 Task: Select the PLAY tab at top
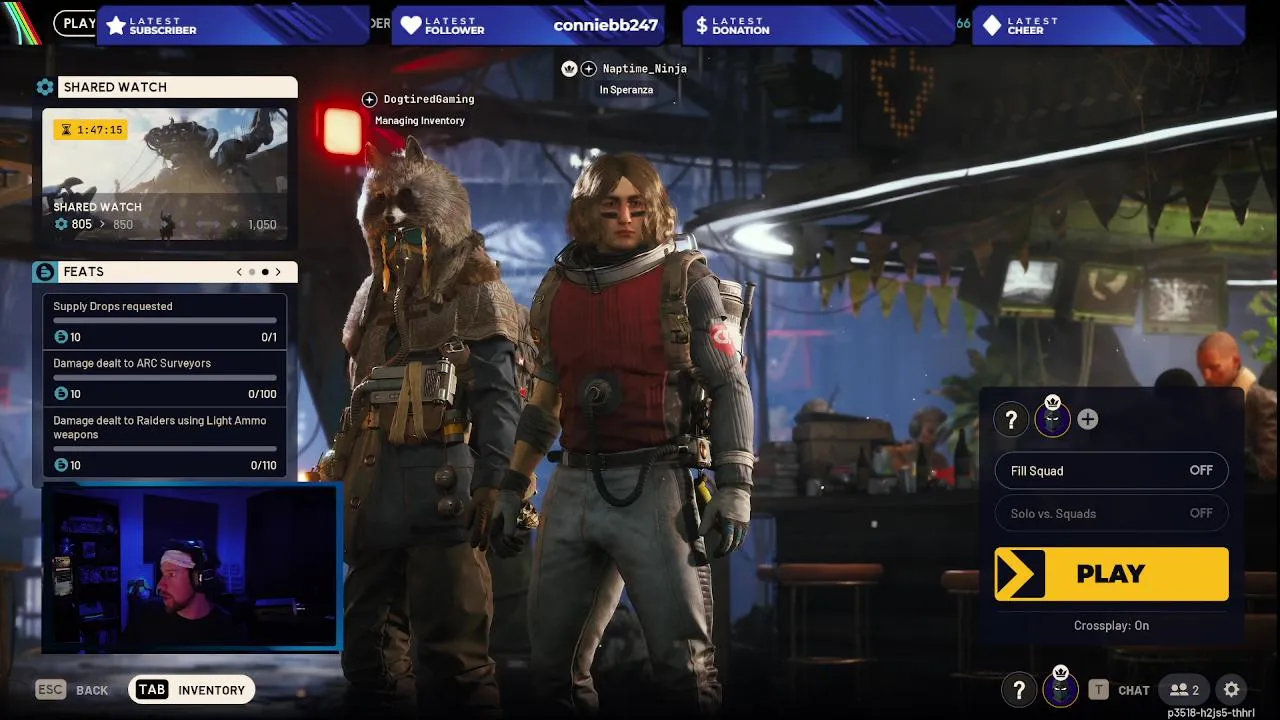point(76,23)
